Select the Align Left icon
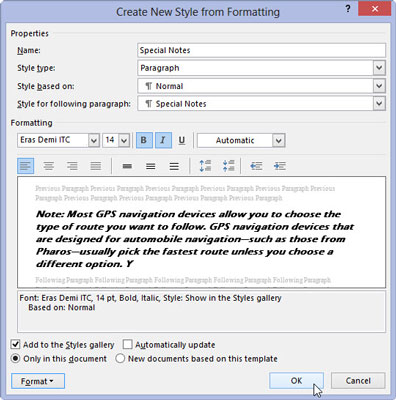This screenshot has width=396, height=400. [x=26, y=166]
